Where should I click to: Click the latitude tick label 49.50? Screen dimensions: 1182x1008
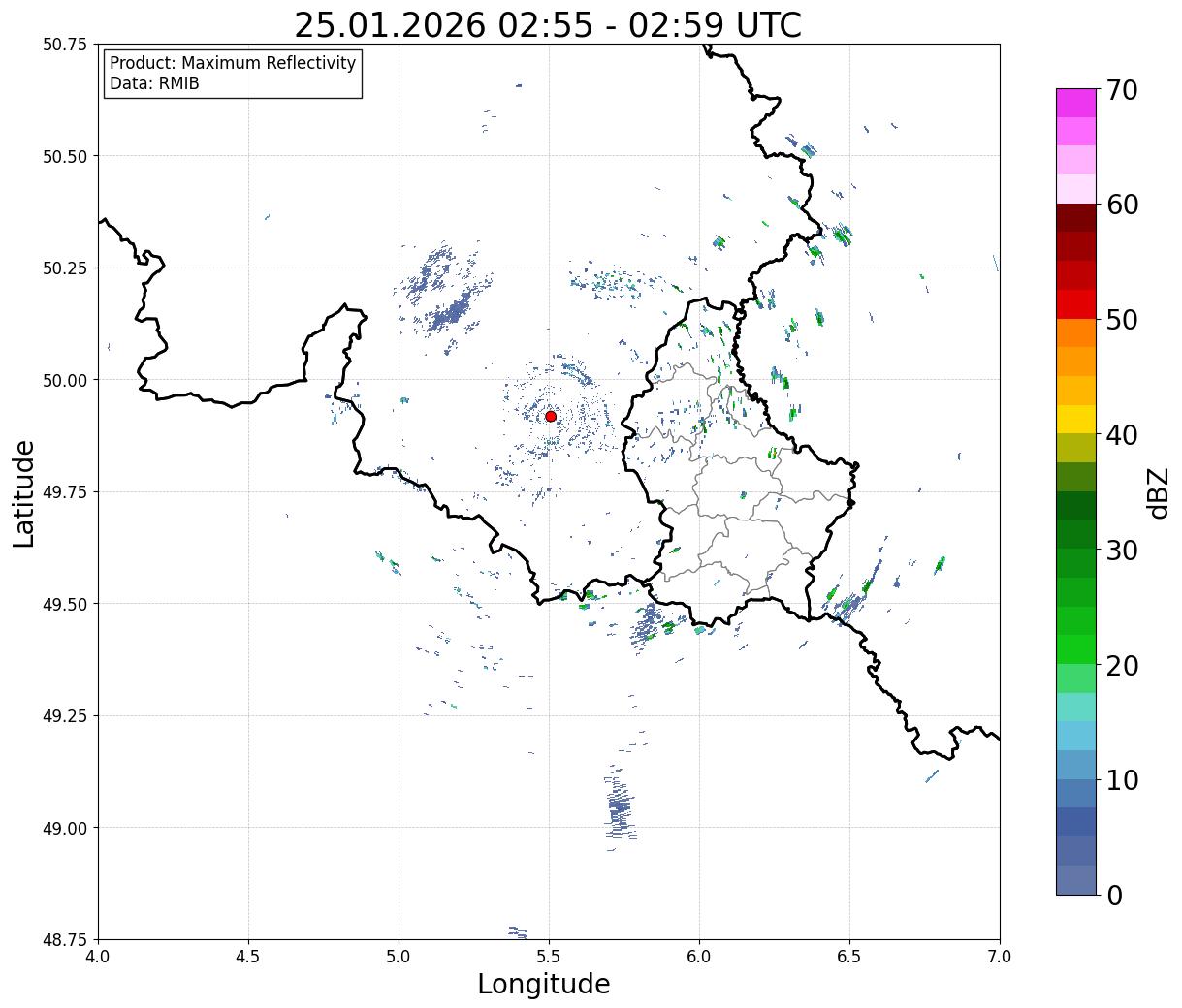click(x=65, y=604)
